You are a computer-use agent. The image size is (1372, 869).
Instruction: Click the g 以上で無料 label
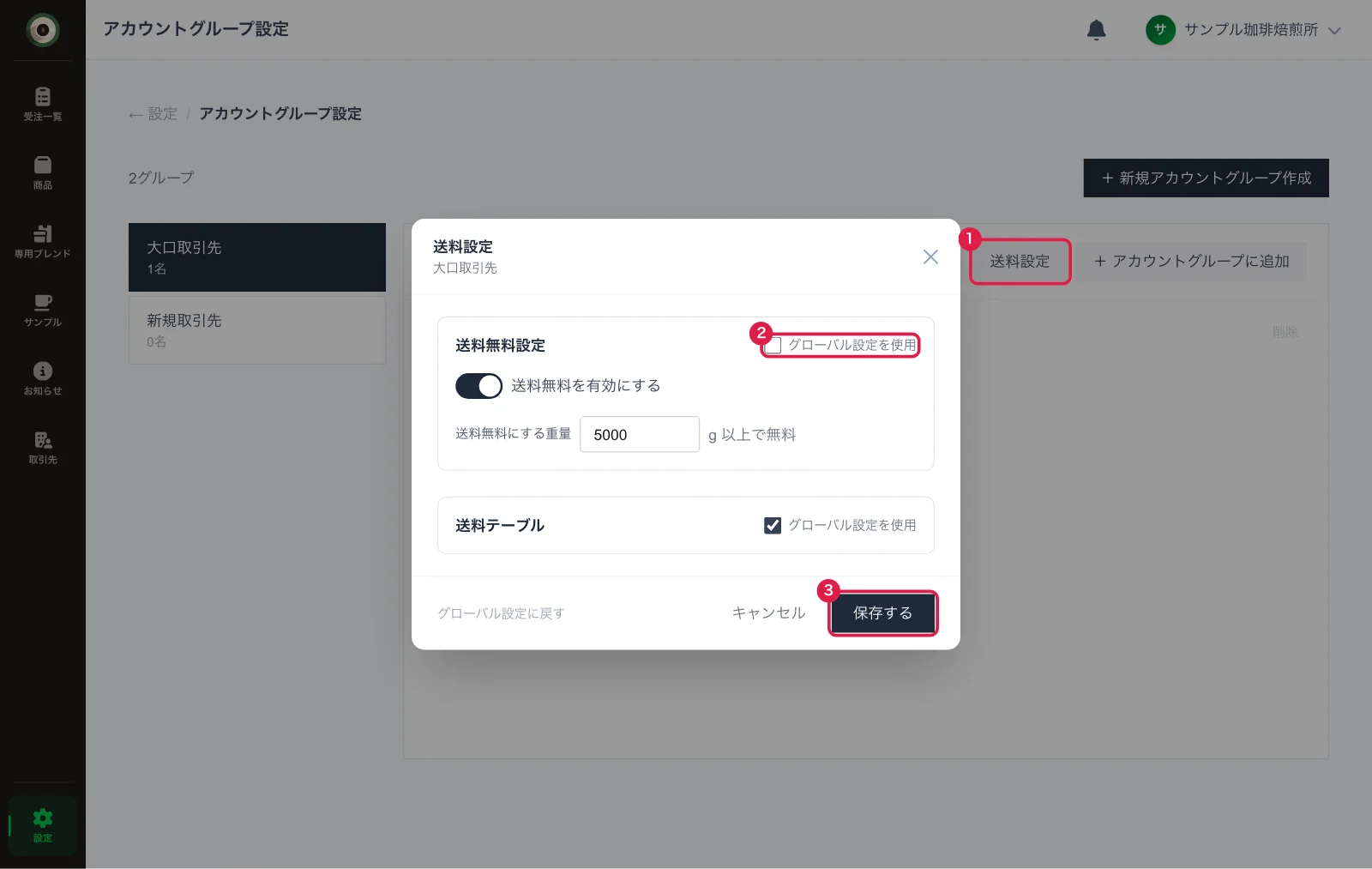pyautogui.click(x=752, y=435)
